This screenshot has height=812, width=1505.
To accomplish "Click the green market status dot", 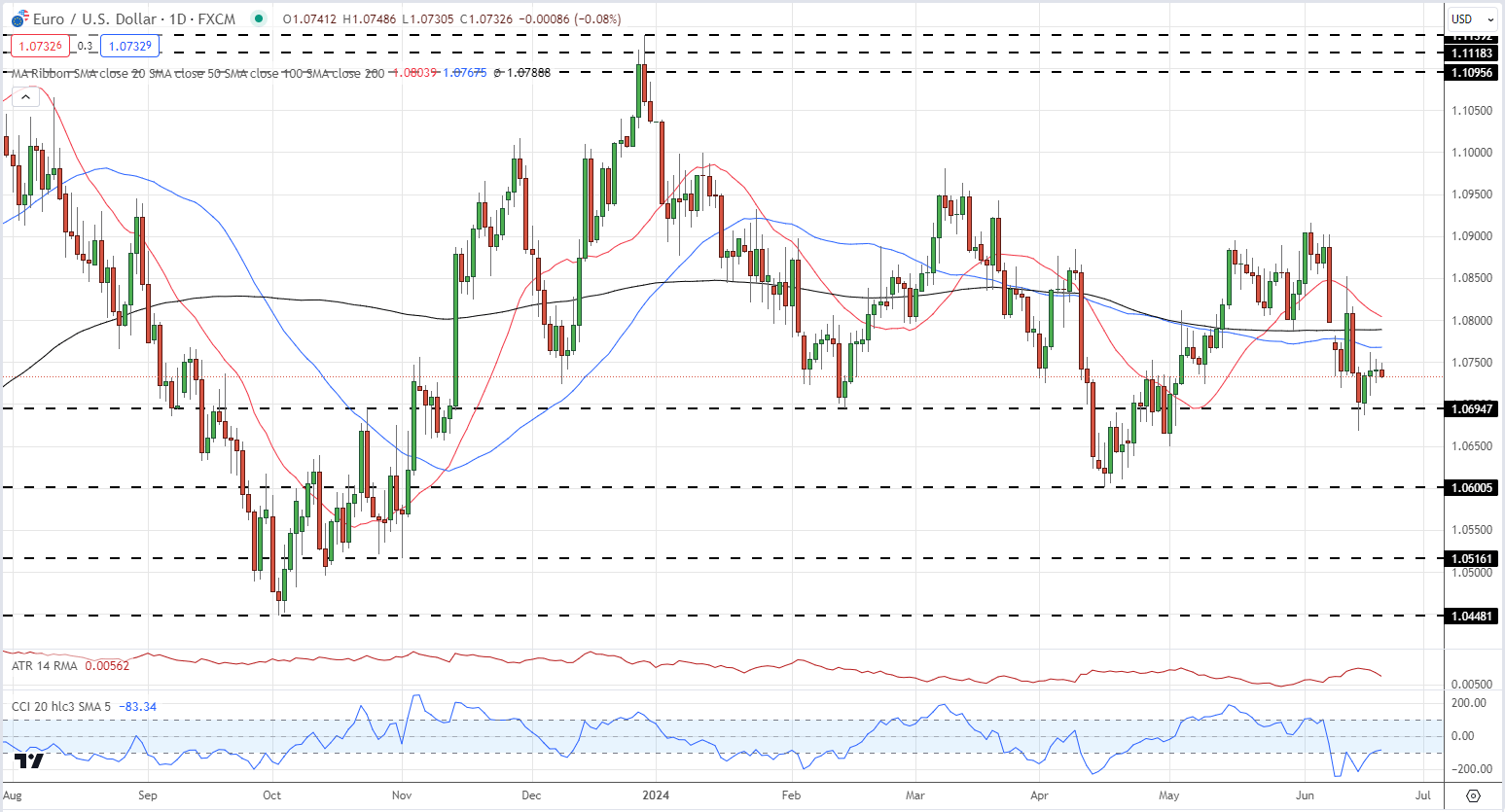I will (x=257, y=18).
